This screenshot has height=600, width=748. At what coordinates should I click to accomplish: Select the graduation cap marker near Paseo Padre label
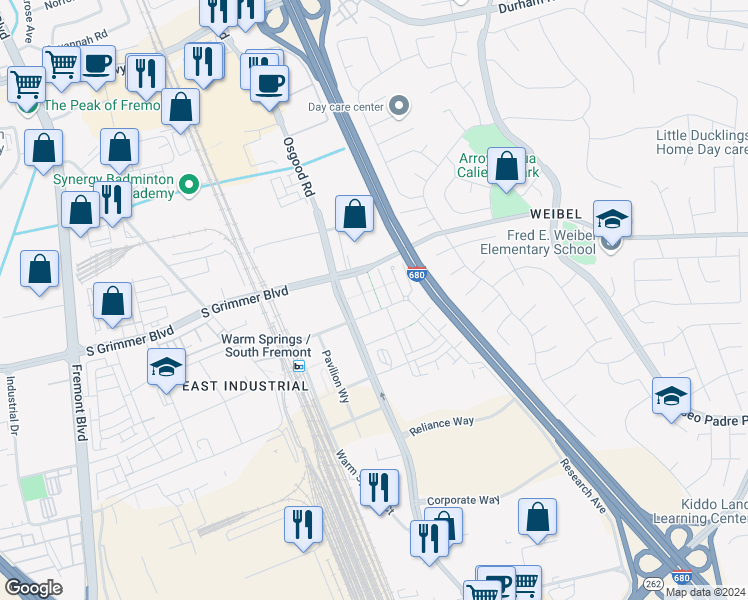click(x=671, y=399)
